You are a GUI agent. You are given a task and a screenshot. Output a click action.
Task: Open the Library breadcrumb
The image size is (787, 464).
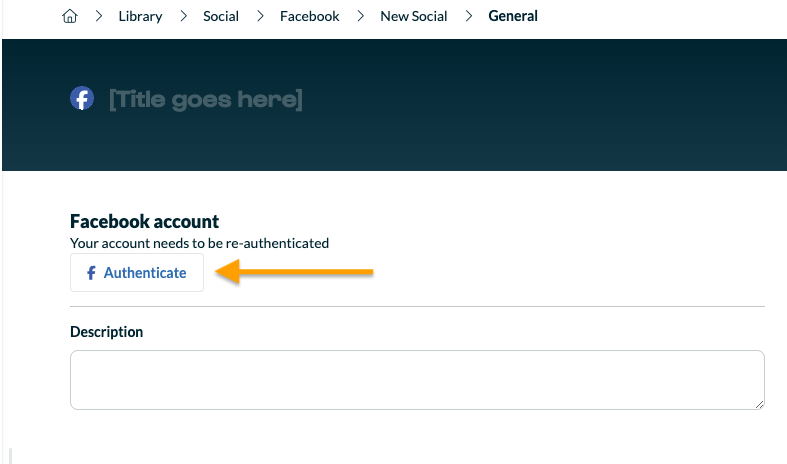coord(140,16)
